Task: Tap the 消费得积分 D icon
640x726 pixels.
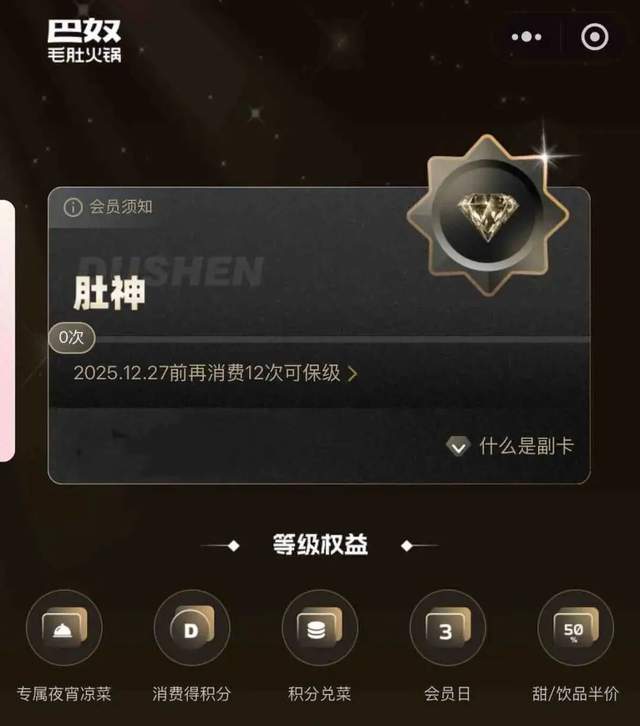Action: pos(192,627)
